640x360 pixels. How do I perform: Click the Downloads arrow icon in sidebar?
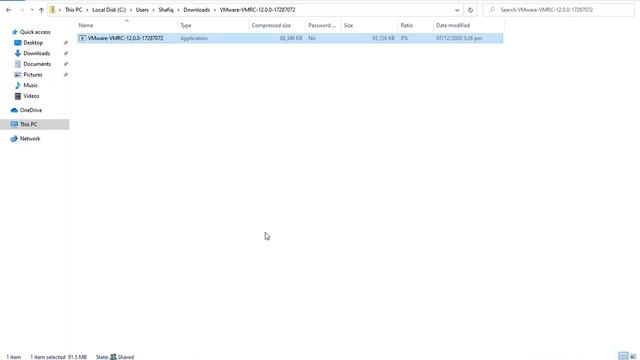(18, 53)
